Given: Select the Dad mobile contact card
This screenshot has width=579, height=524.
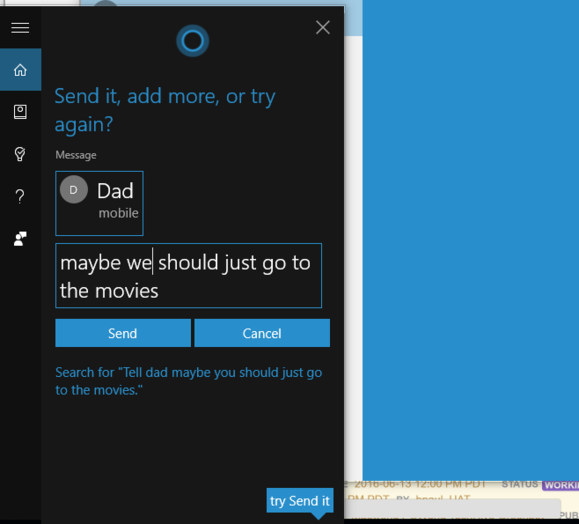Looking at the screenshot, I should tap(99, 203).
